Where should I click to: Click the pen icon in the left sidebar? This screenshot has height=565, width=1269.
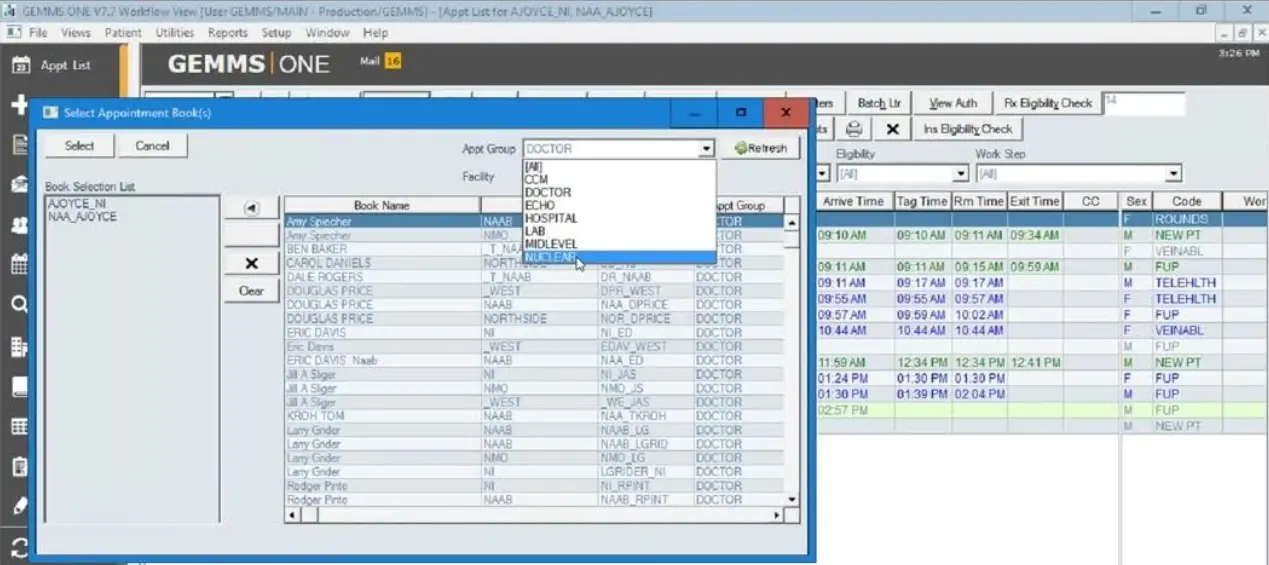(x=19, y=506)
